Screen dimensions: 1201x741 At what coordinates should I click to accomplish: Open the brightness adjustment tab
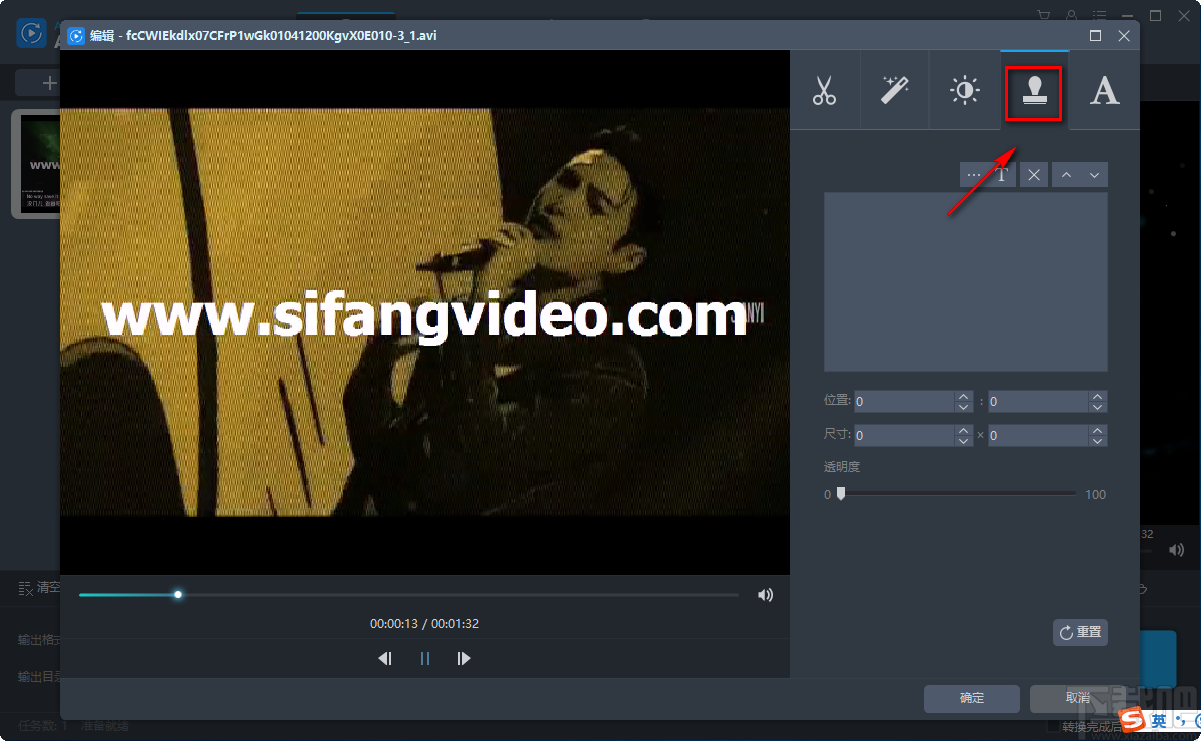click(x=964, y=91)
